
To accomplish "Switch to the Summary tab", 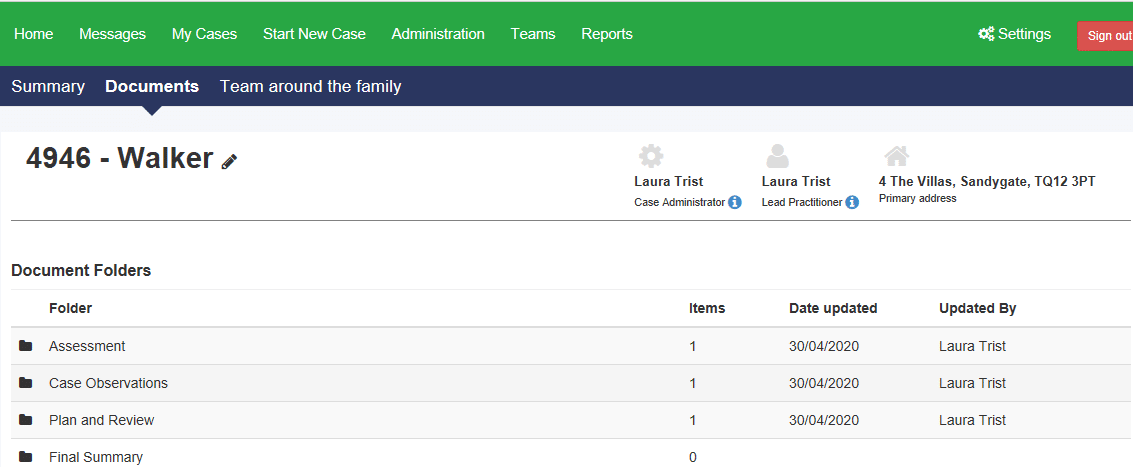I will 48,86.
